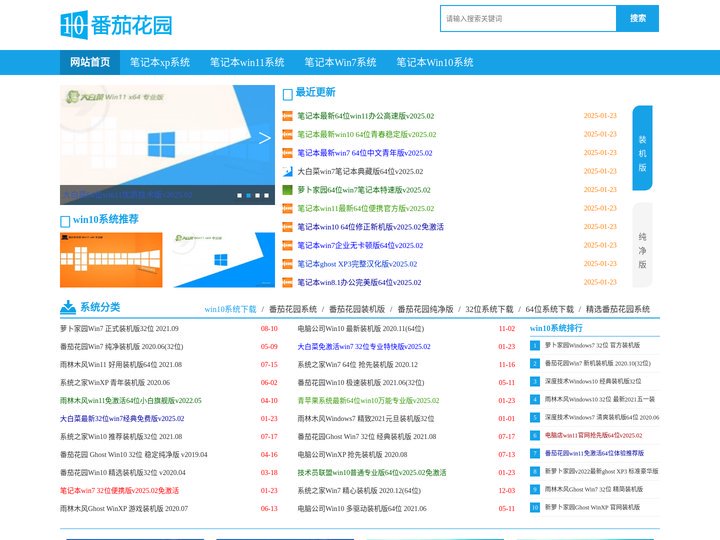Click rank 1 badge for 萝卜家园Windows7 32位

[x=535, y=345]
